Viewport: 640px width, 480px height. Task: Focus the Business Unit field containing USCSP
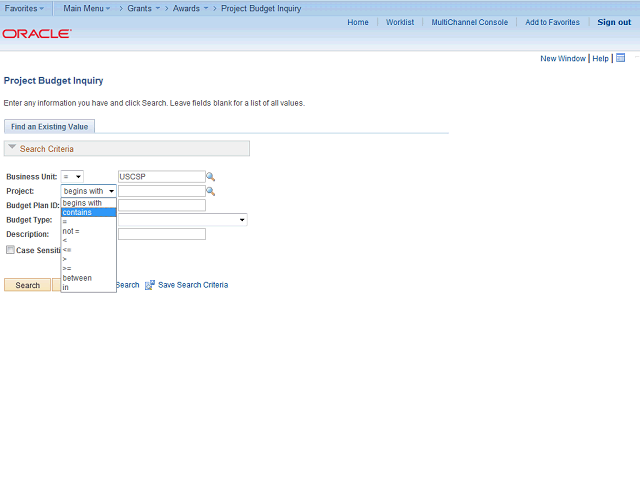click(162, 177)
